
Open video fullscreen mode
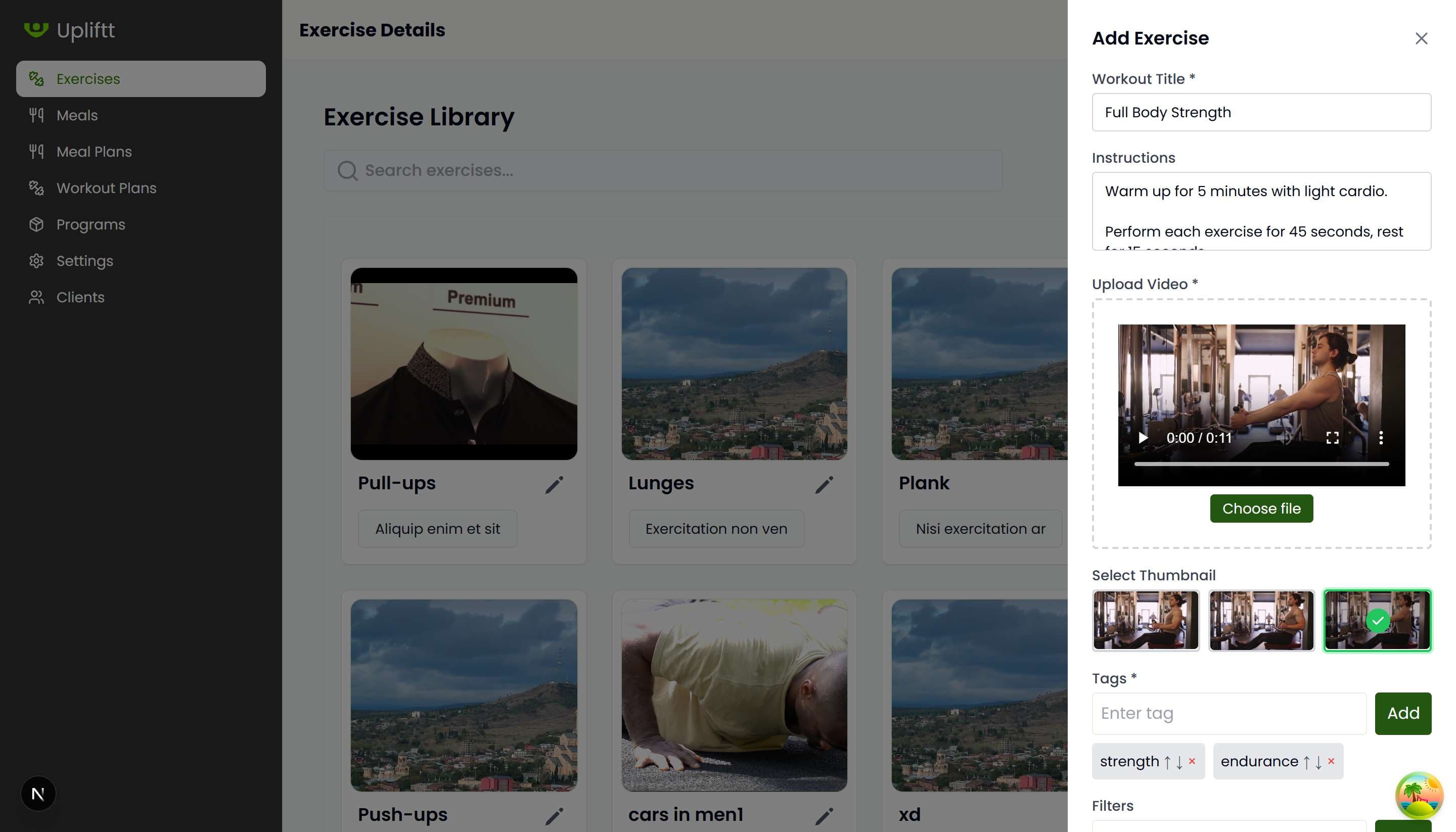[1332, 438]
